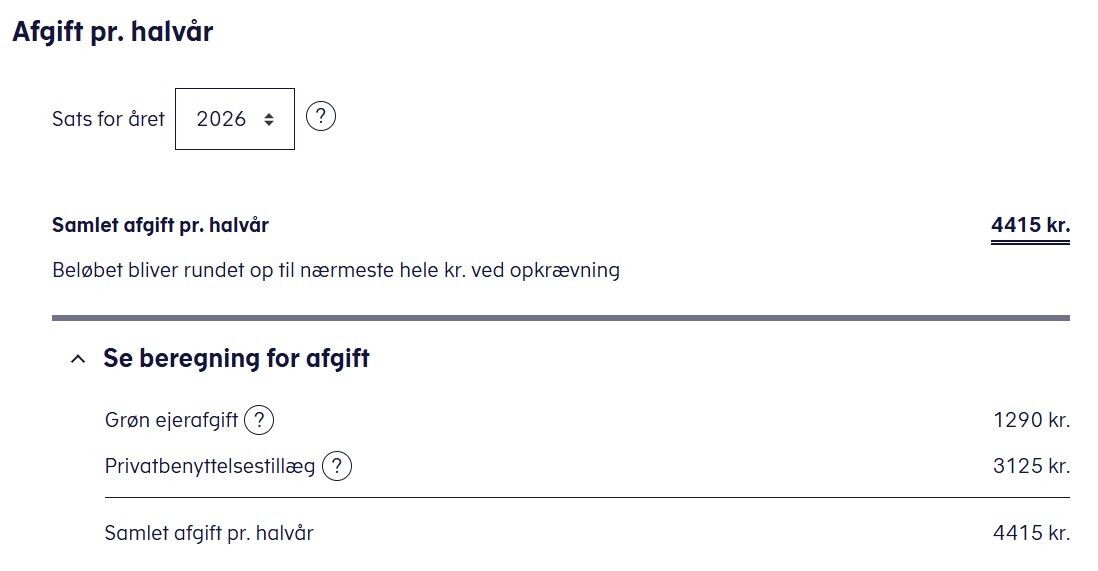Click the Sats for året label
The image size is (1098, 571).
point(108,119)
